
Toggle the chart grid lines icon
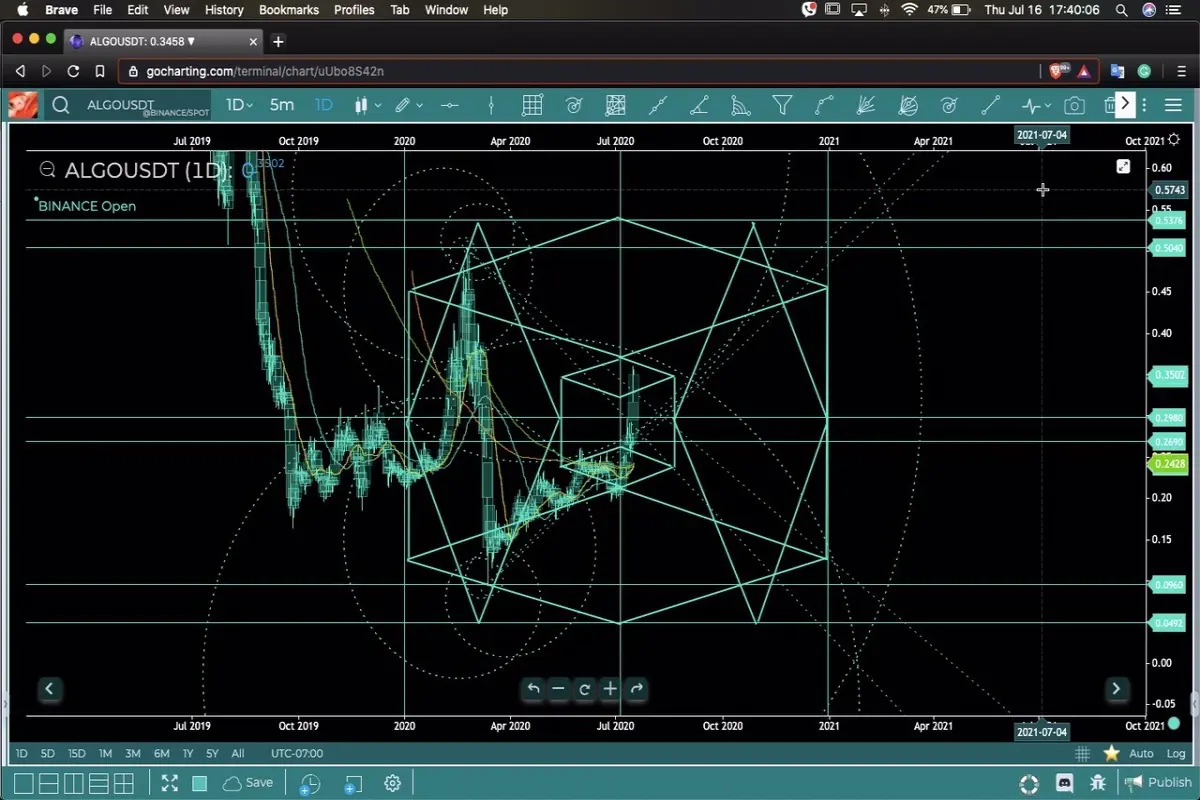(x=1082, y=754)
